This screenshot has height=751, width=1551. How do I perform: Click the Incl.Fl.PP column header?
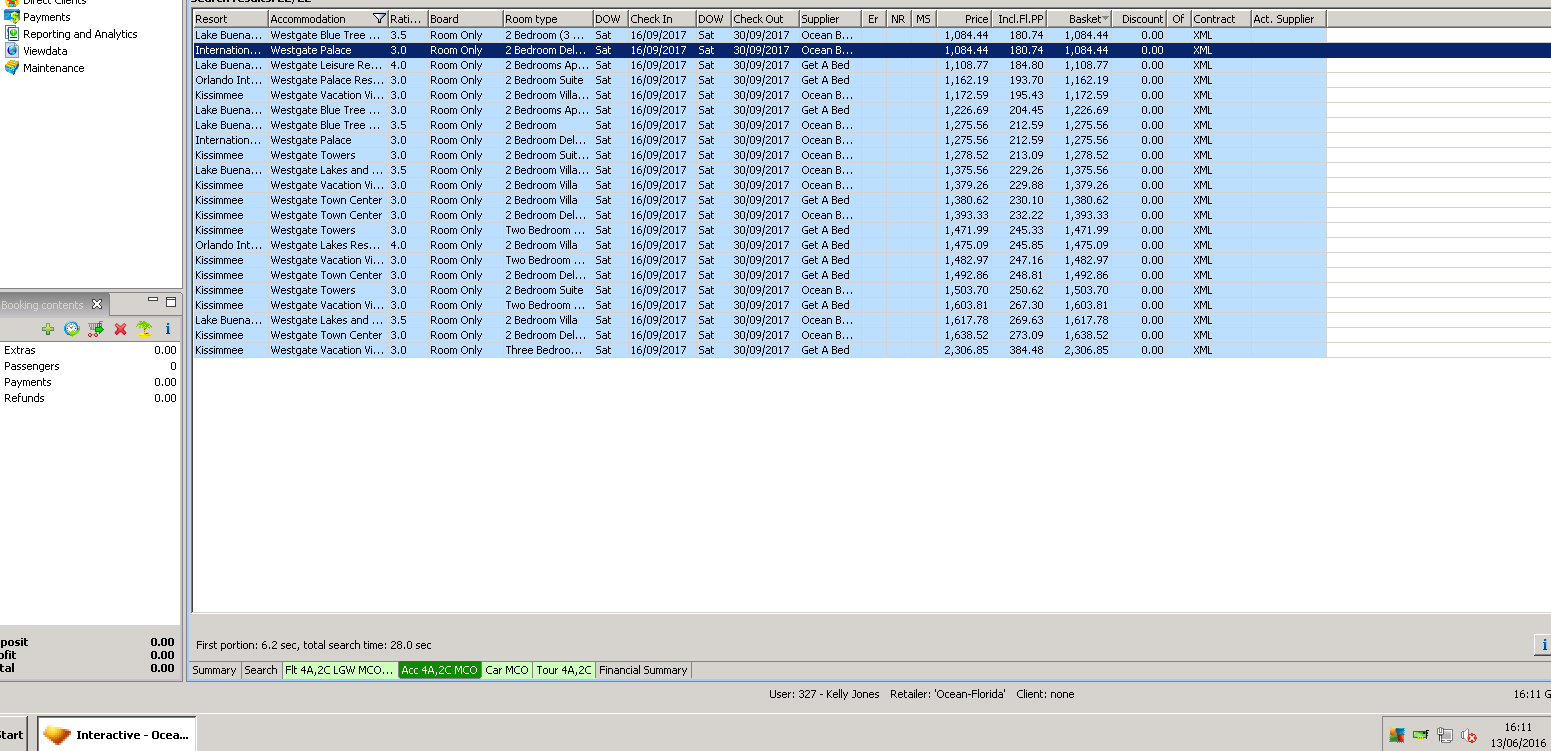1019,19
